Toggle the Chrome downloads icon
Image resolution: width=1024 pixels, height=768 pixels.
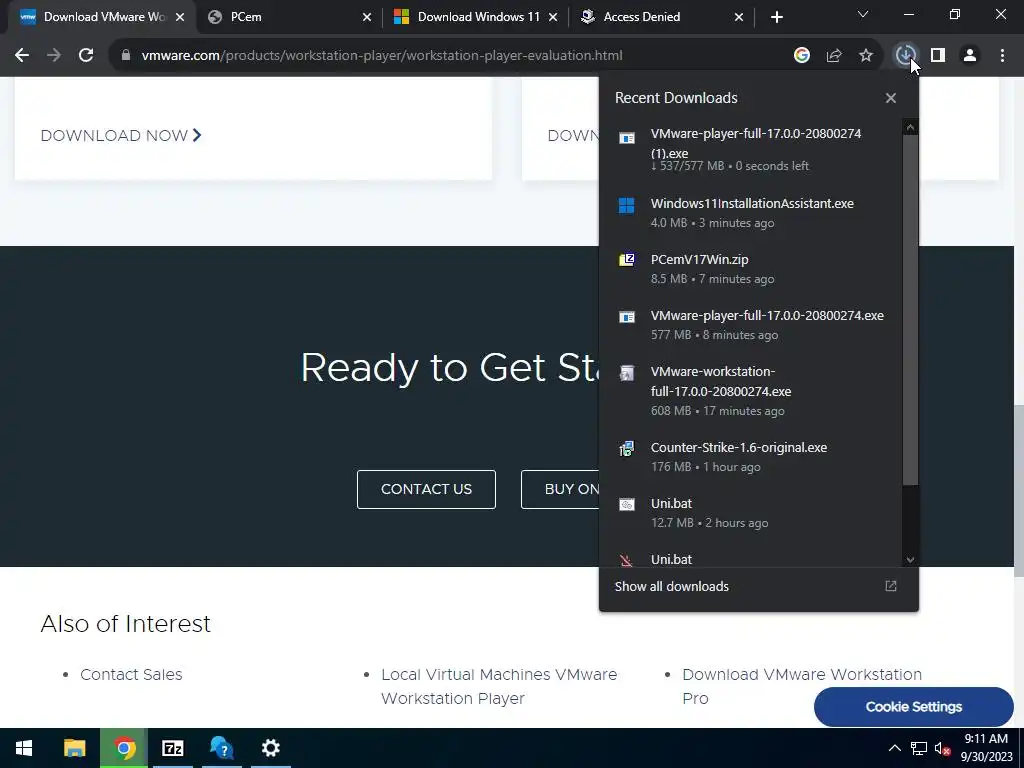[x=905, y=56]
